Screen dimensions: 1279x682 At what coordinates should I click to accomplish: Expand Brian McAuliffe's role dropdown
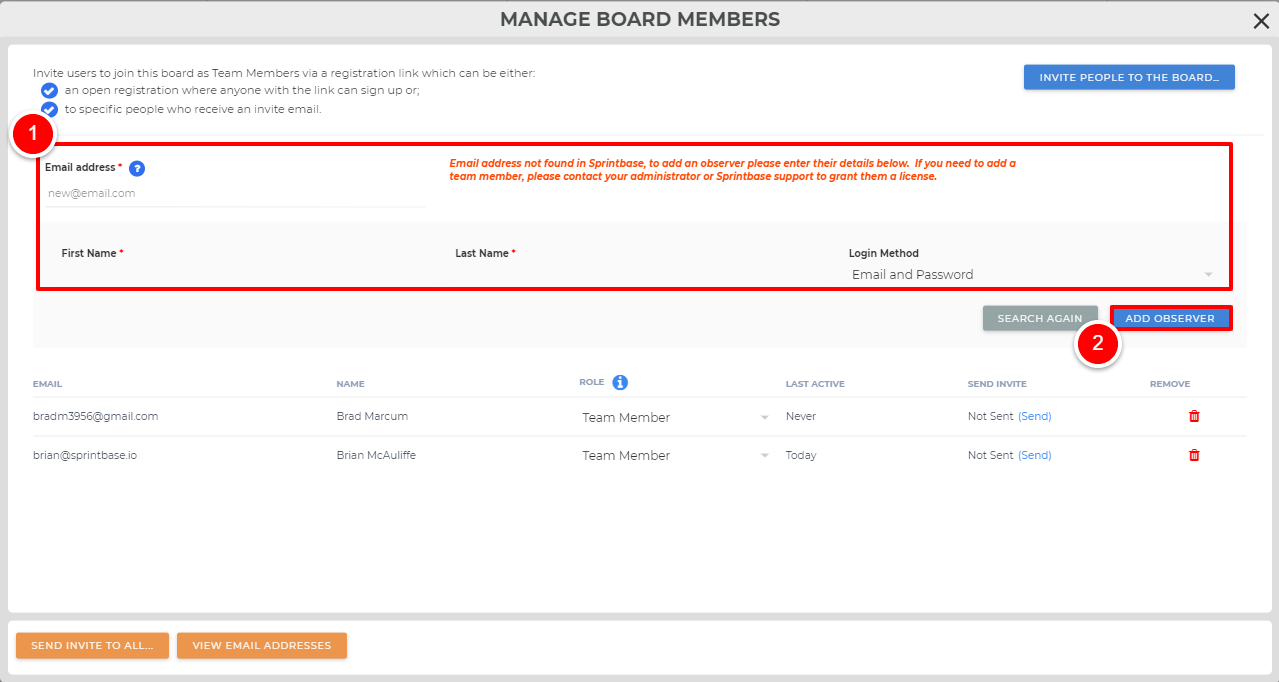[x=675, y=455]
